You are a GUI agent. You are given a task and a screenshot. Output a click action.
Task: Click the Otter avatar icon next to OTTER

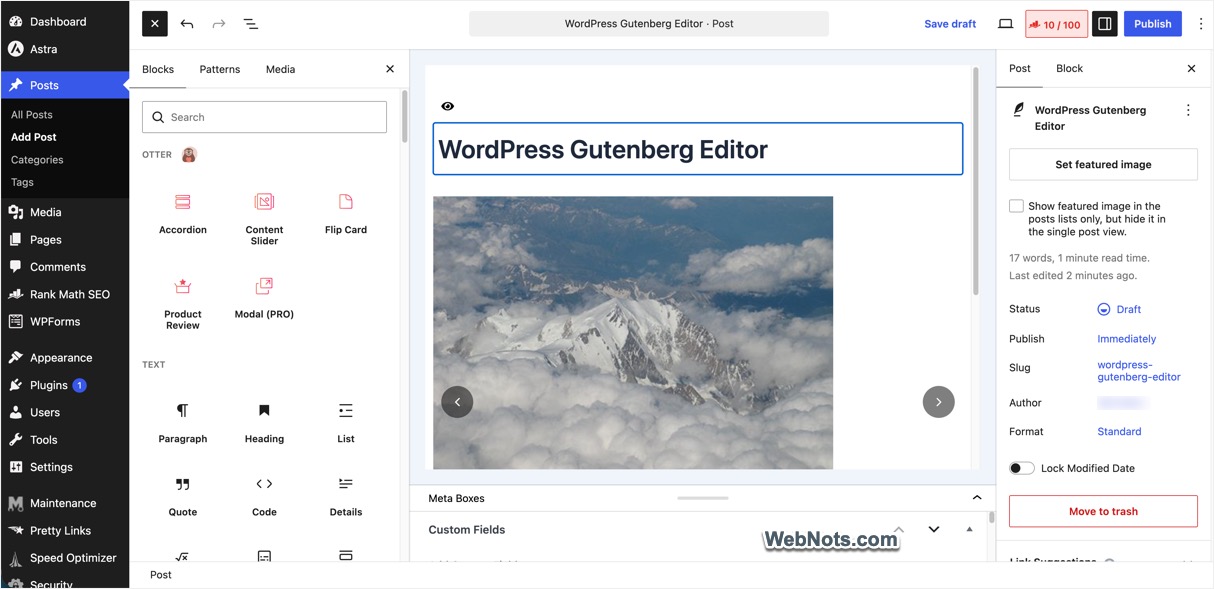point(189,155)
